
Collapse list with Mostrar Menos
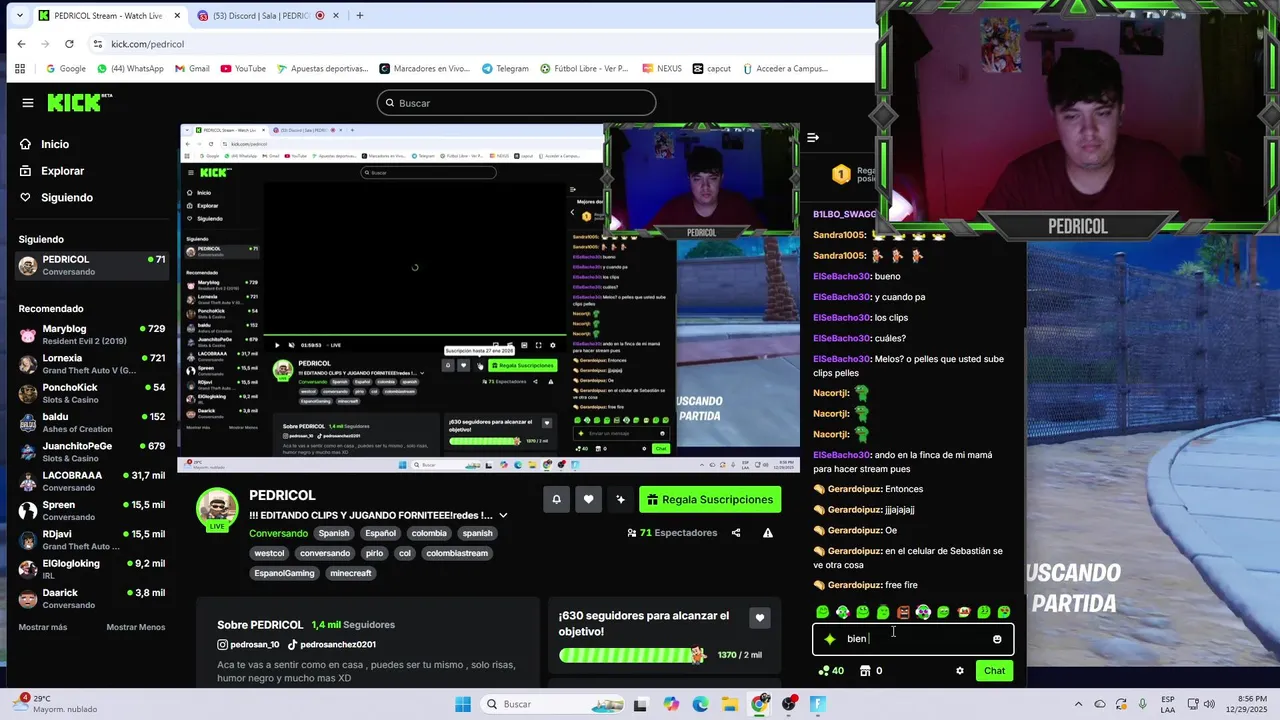point(136,627)
